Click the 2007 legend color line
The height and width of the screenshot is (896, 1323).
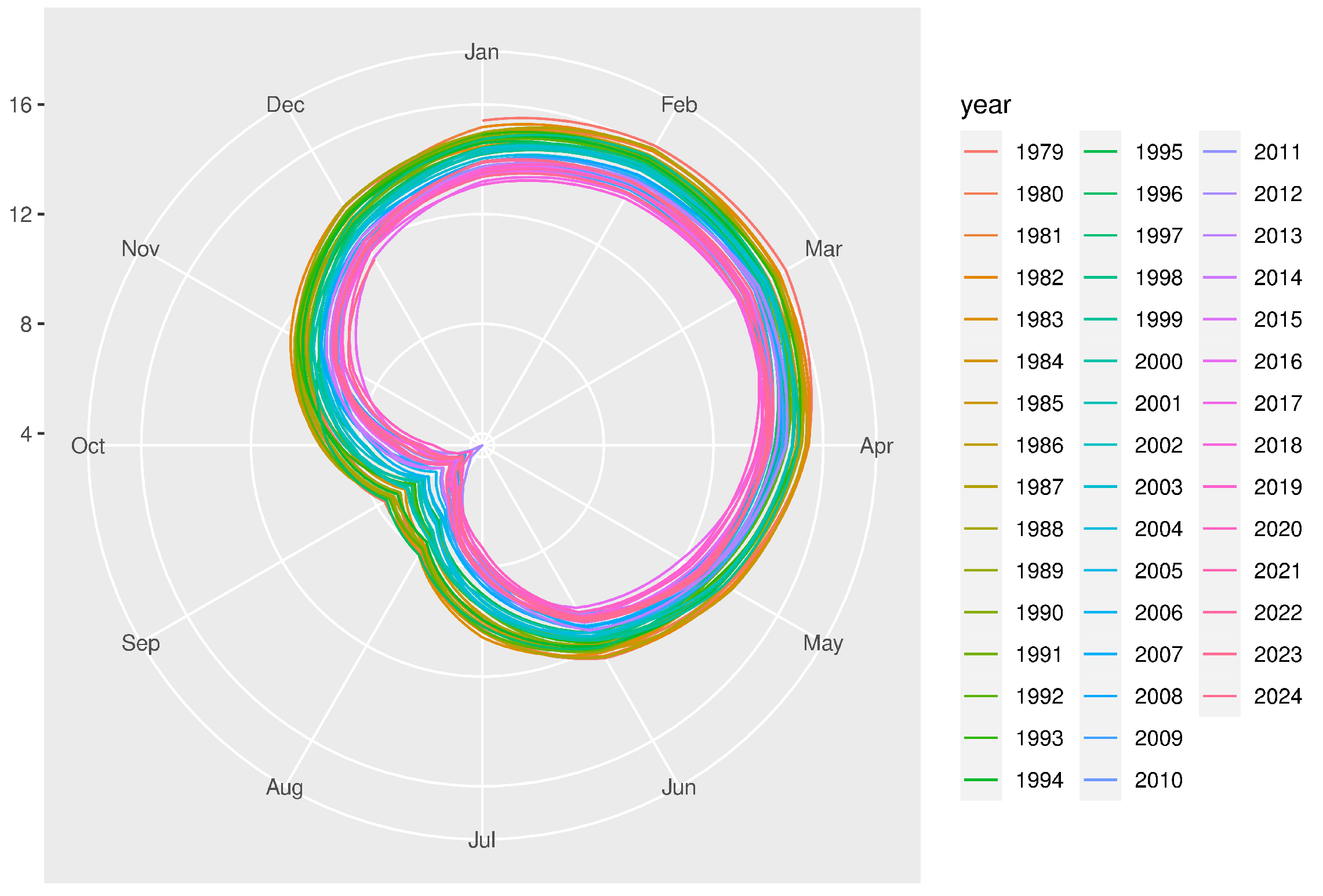(x=1100, y=654)
